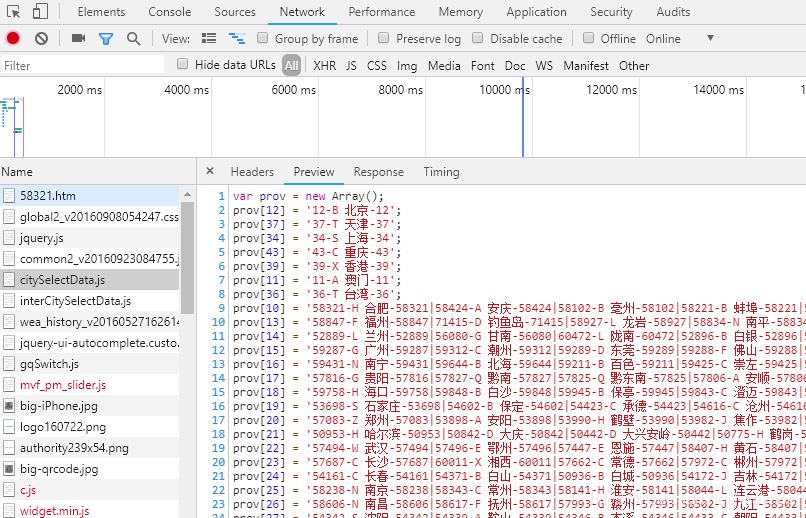This screenshot has width=806, height=518.
Task: Switch to the Console tab
Action: tap(170, 12)
